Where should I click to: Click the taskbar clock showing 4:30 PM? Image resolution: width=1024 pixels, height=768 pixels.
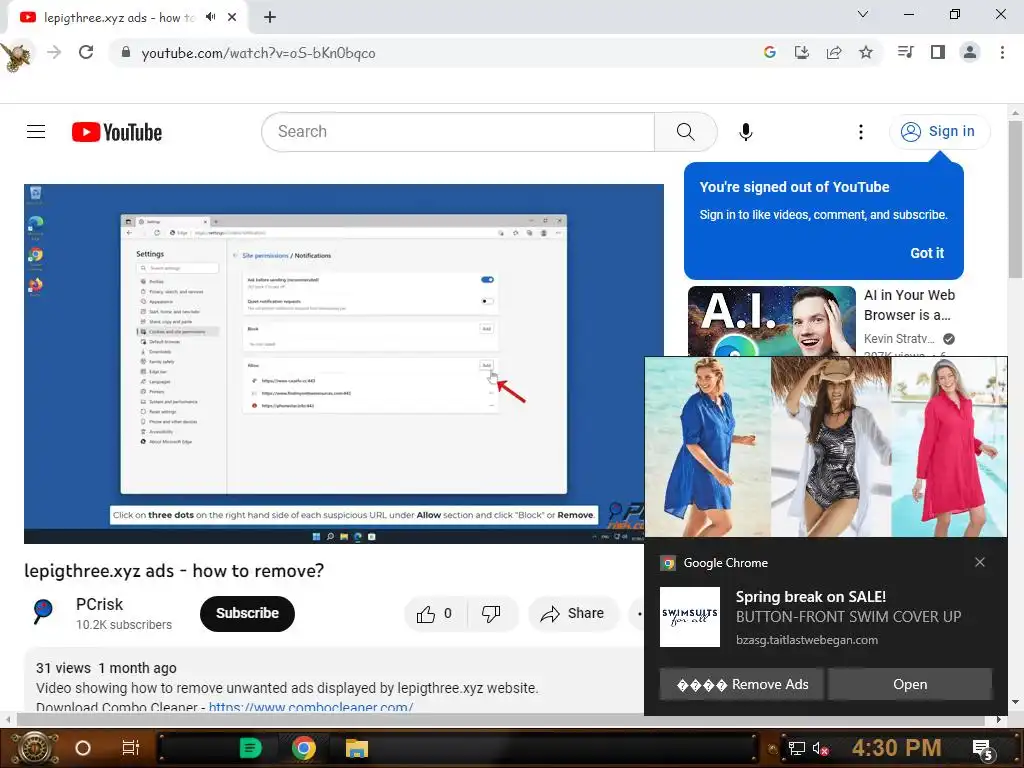[897, 748]
